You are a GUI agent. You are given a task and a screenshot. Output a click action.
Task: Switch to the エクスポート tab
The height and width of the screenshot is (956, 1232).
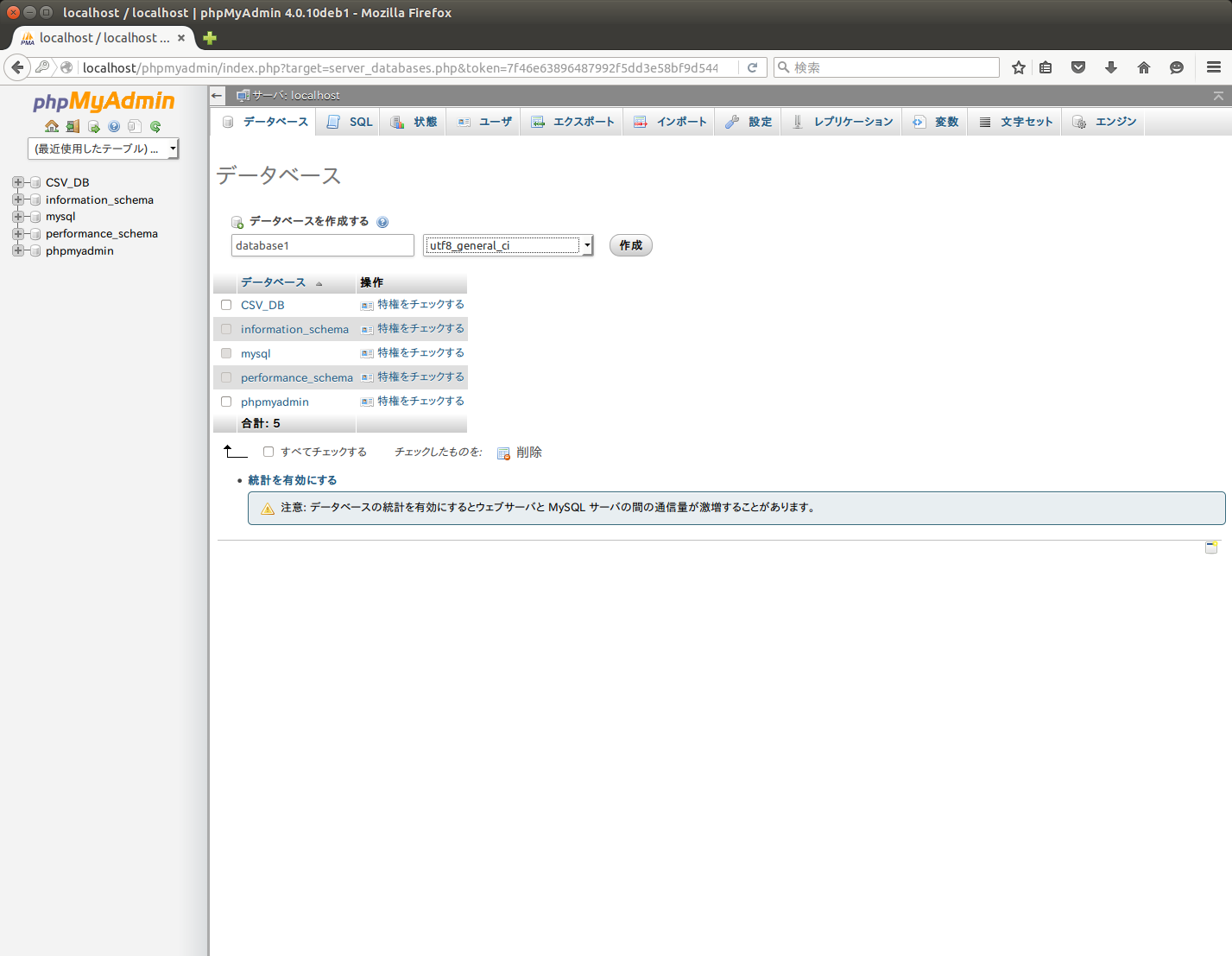point(572,122)
